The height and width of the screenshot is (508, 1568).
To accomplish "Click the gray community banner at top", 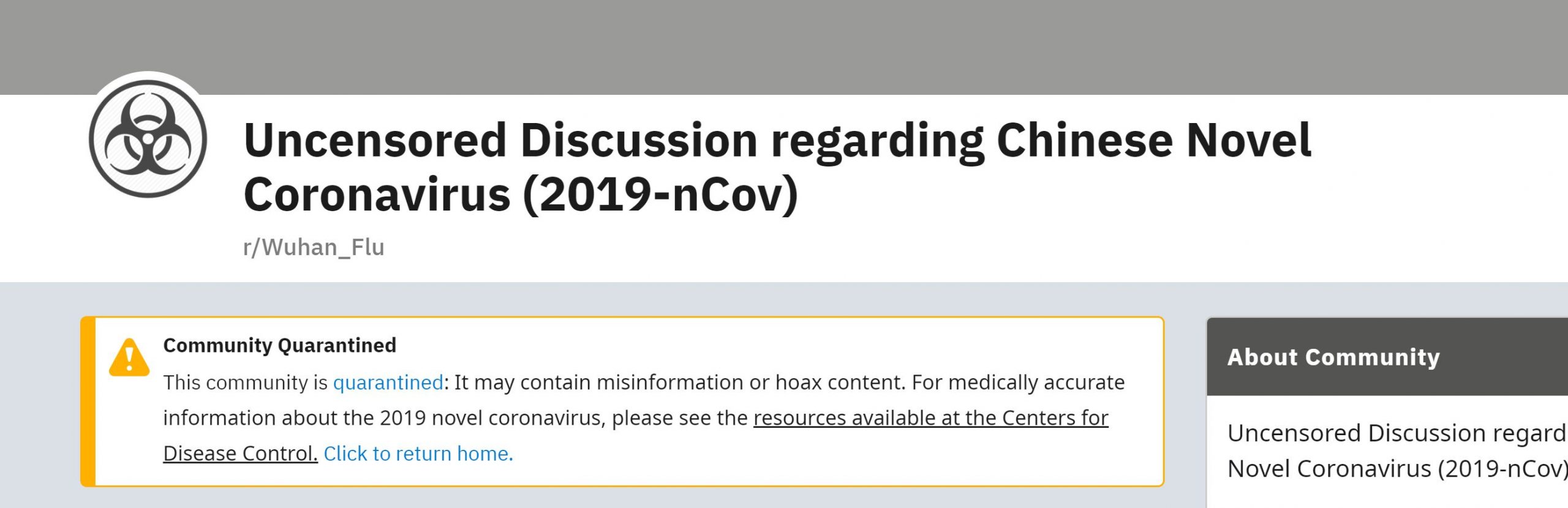I will pyautogui.click(x=784, y=43).
